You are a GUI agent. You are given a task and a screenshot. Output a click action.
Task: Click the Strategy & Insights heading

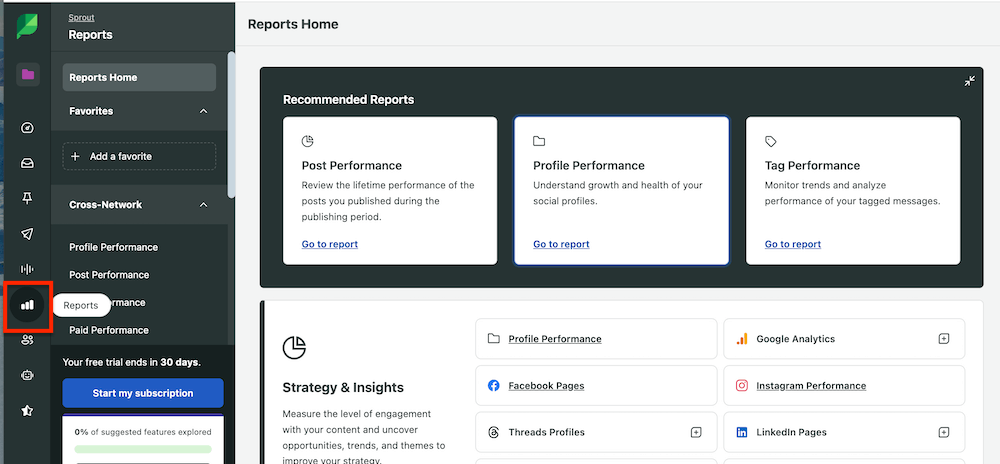click(x=343, y=388)
